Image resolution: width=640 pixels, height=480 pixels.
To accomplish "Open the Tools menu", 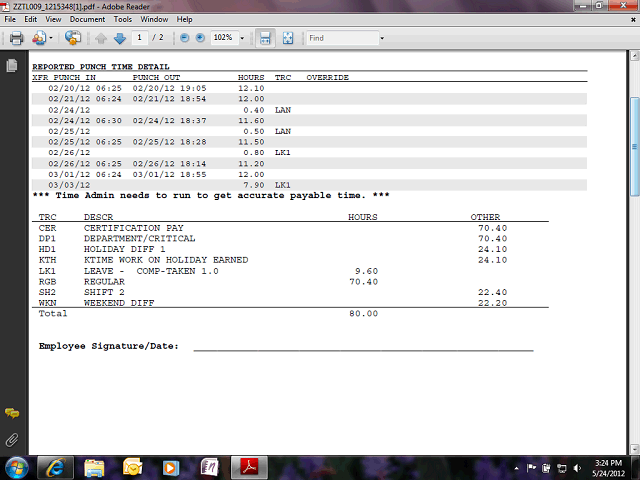I will [123, 19].
